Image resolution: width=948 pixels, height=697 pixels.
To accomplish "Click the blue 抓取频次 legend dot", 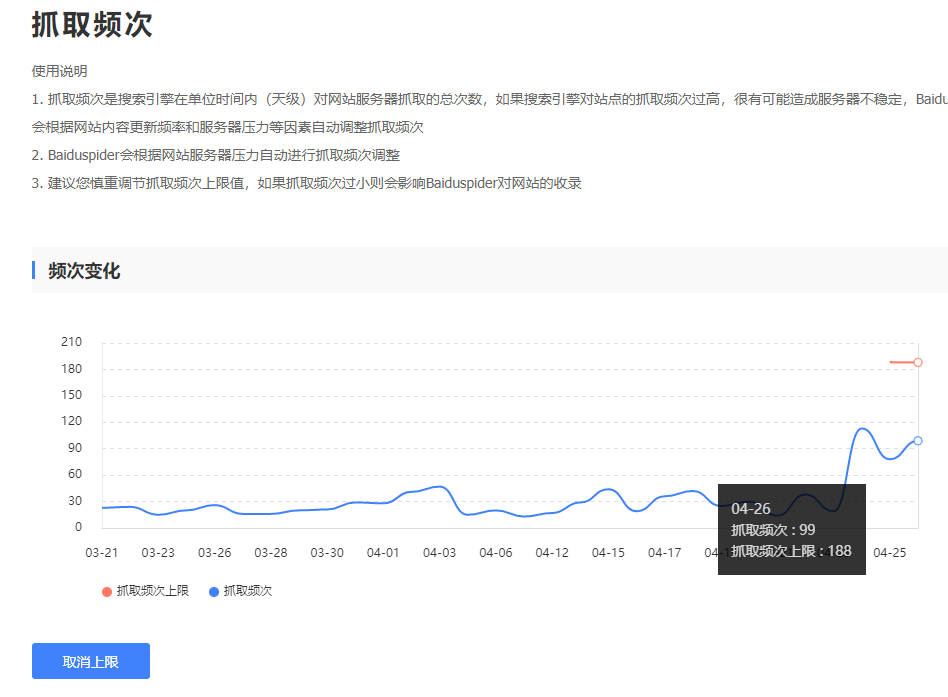I will [x=214, y=592].
